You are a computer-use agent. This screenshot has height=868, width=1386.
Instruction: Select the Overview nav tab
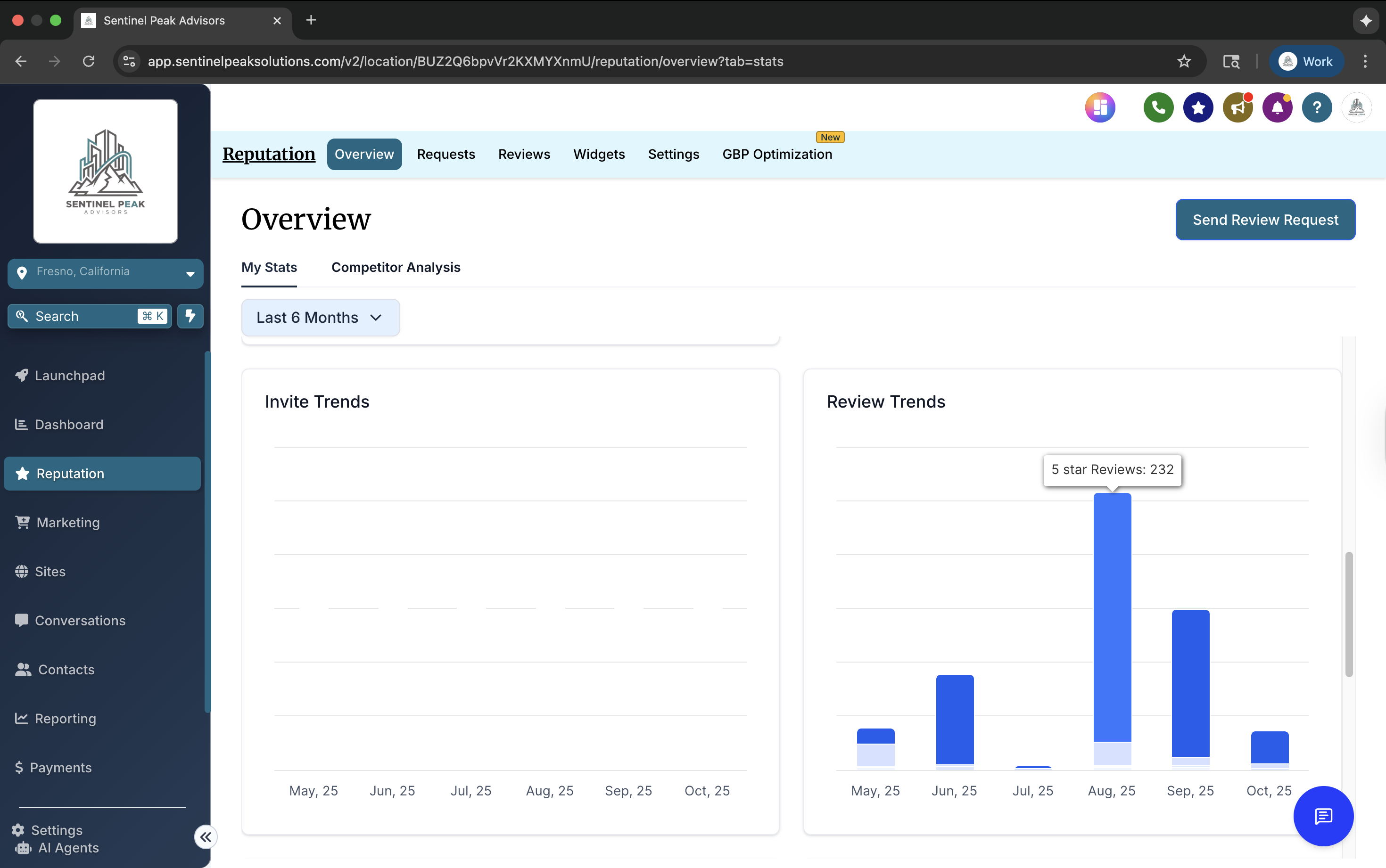[364, 154]
